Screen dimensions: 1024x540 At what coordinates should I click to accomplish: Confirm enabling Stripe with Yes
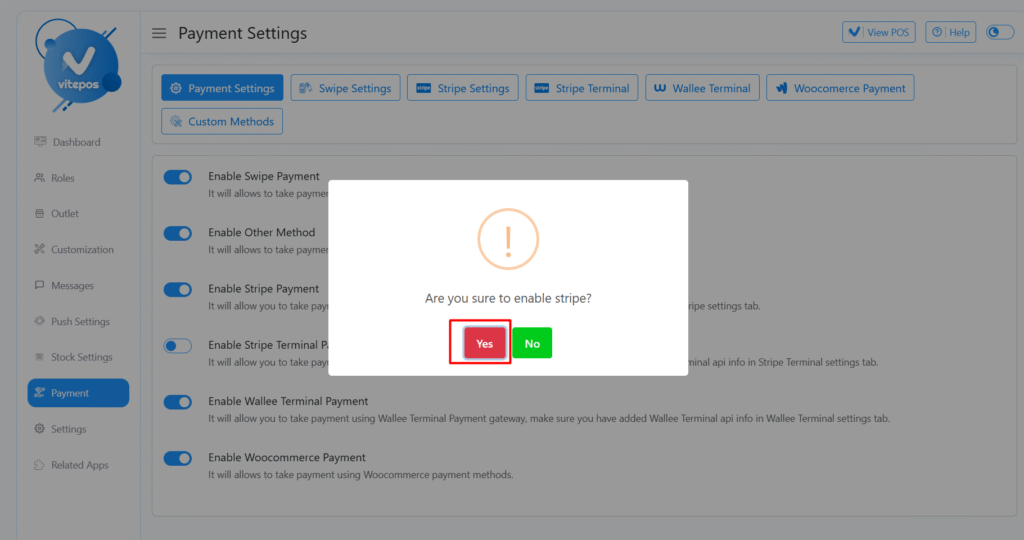coord(485,343)
